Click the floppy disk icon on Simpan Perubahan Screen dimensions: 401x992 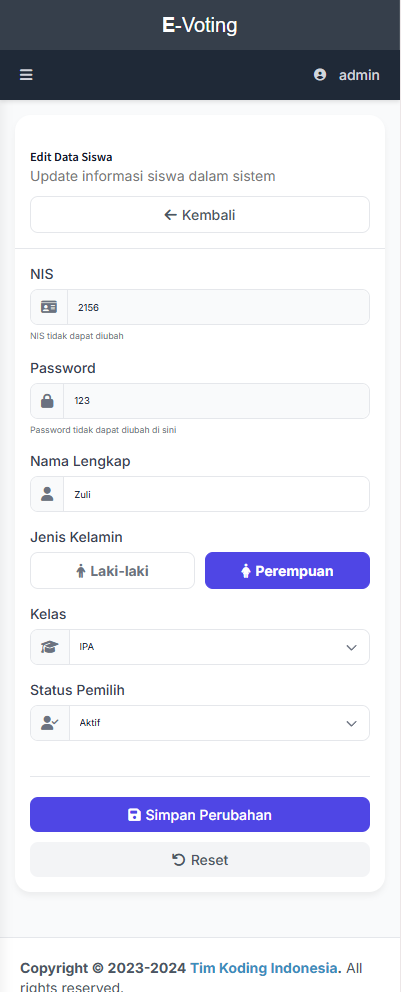134,815
